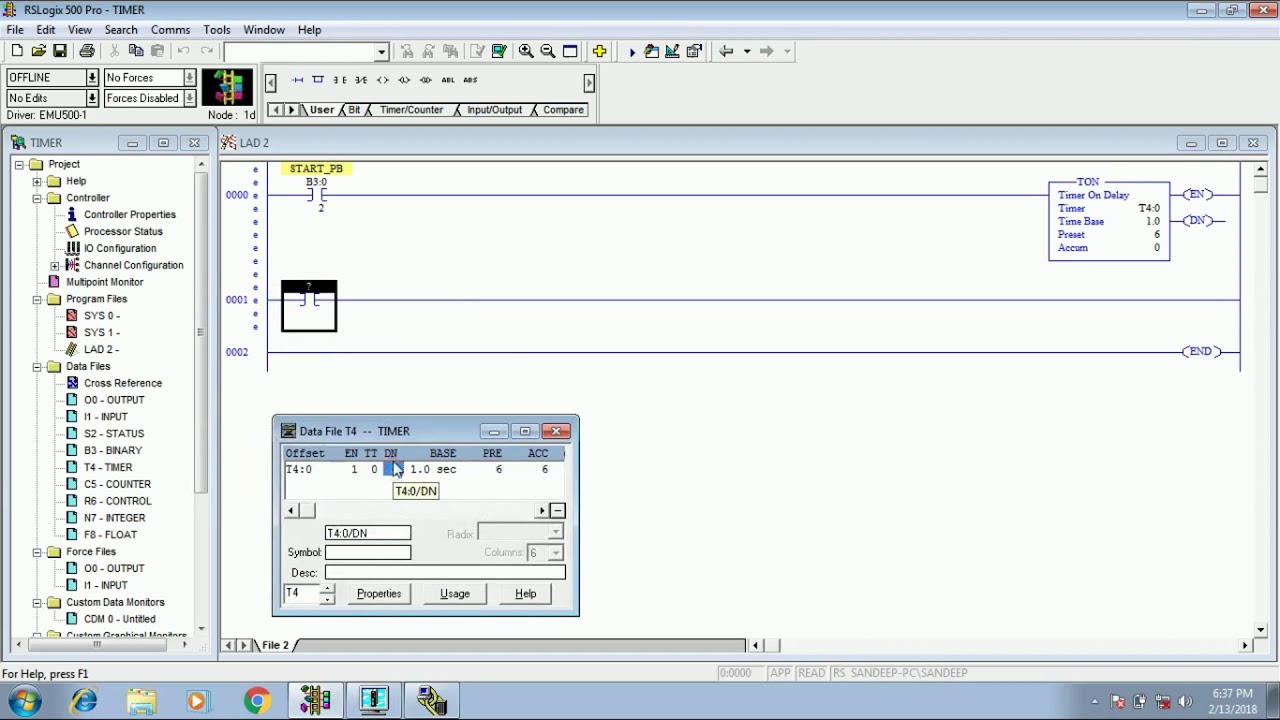The height and width of the screenshot is (720, 1280).
Task: Increment the T4 file number spinner
Action: [327, 589]
